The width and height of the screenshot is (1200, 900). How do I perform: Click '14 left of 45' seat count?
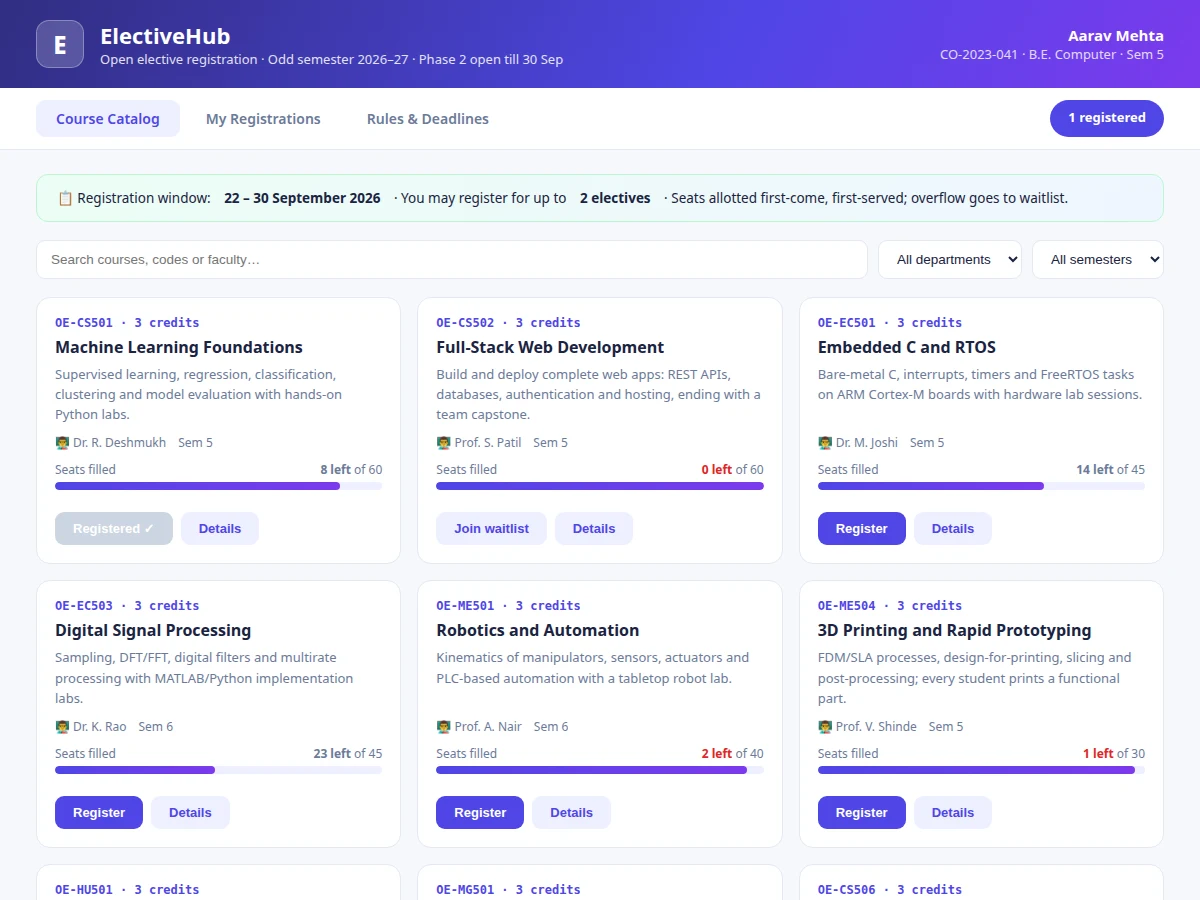(x=1110, y=469)
